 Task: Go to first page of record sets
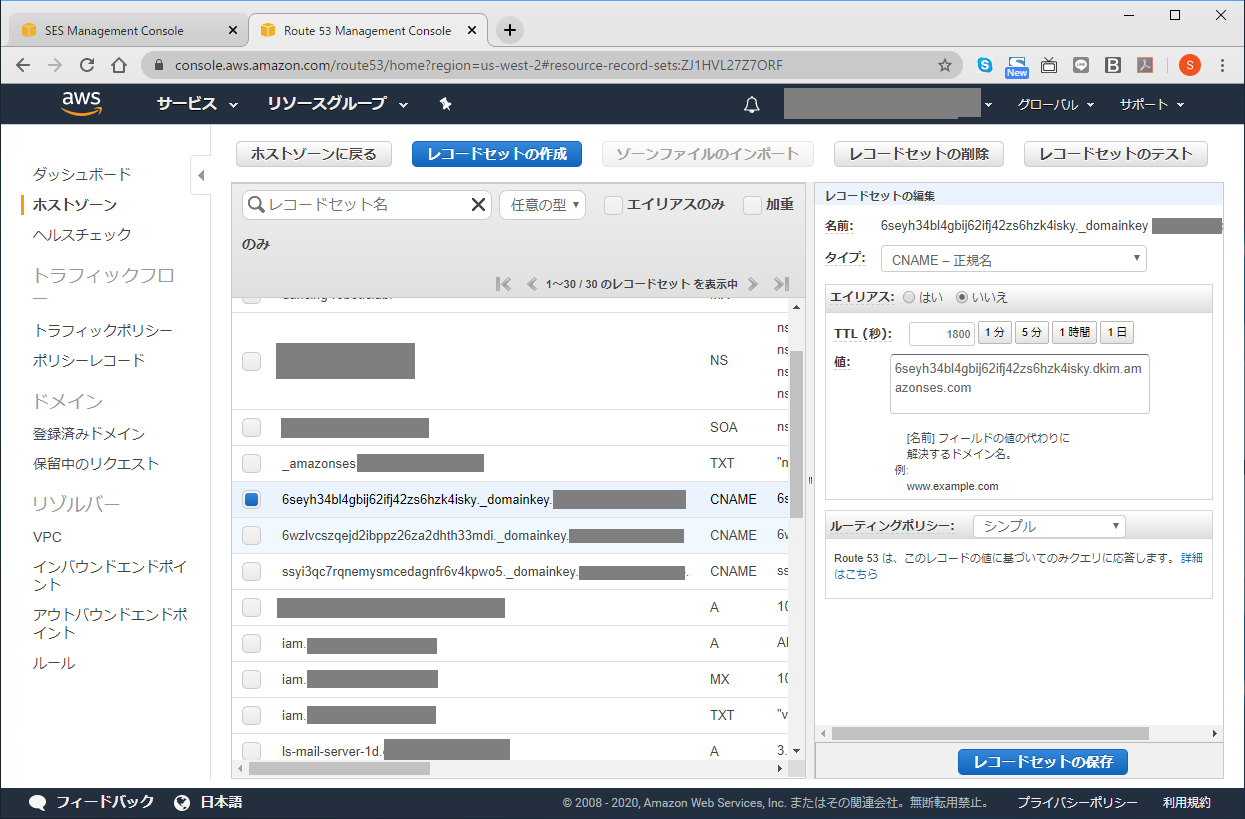(x=504, y=284)
